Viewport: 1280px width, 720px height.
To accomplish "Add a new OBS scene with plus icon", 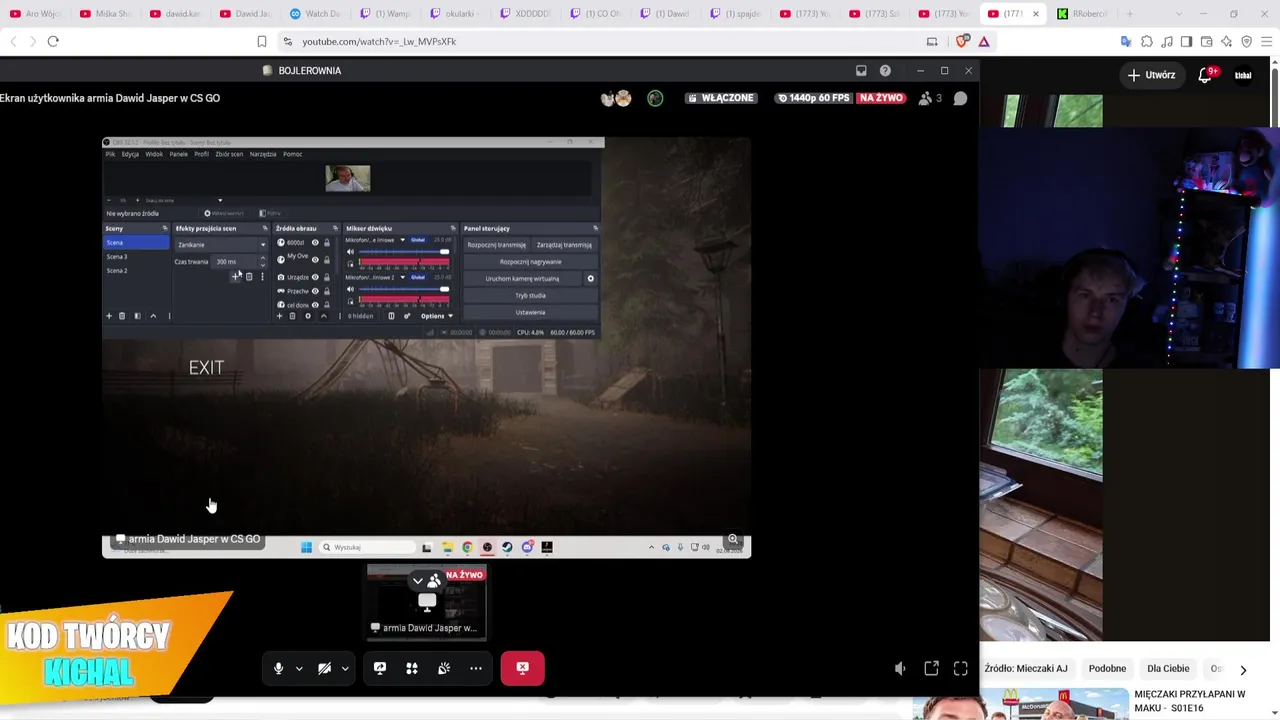I will (109, 316).
